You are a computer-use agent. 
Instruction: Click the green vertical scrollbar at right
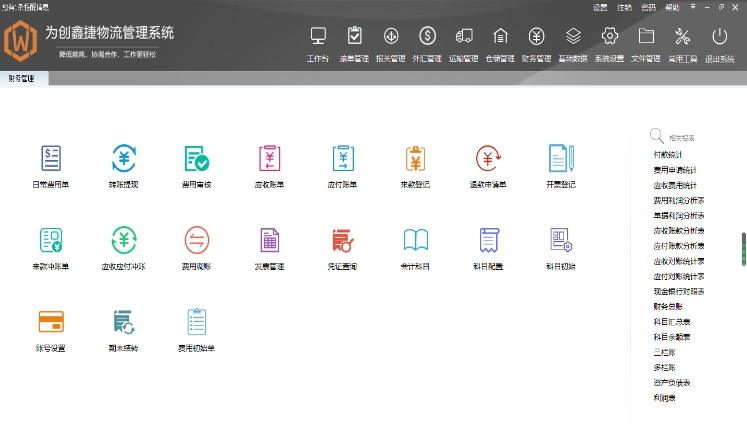tap(743, 249)
